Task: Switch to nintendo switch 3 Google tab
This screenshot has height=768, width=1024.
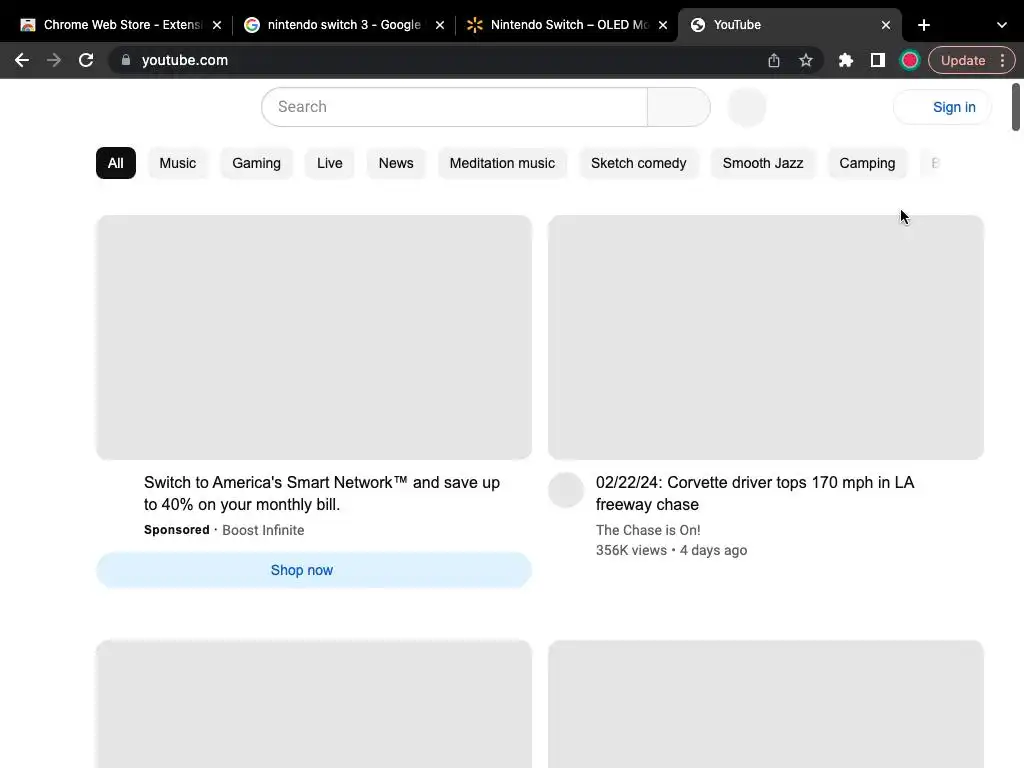Action: tap(344, 25)
